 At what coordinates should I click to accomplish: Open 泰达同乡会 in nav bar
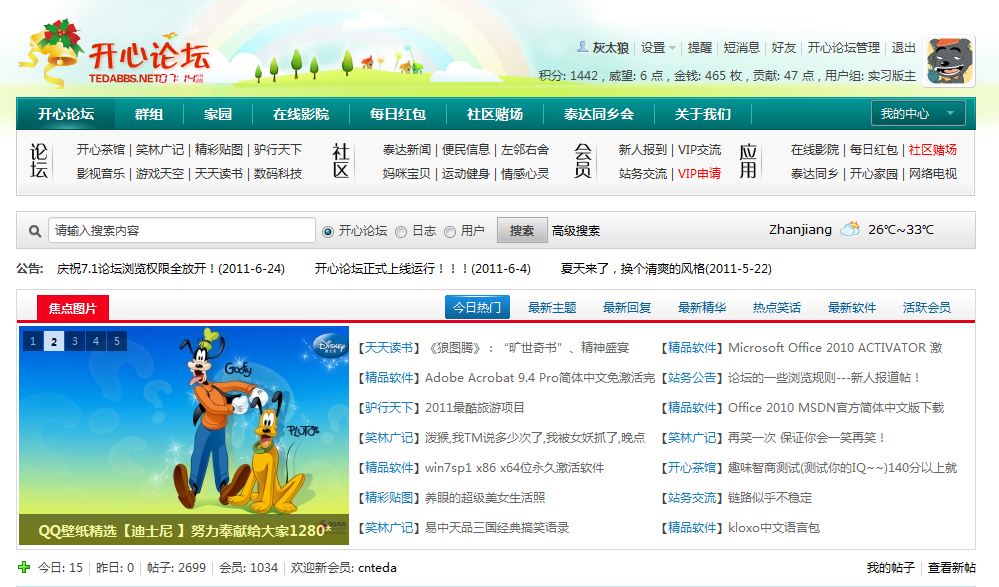click(599, 114)
